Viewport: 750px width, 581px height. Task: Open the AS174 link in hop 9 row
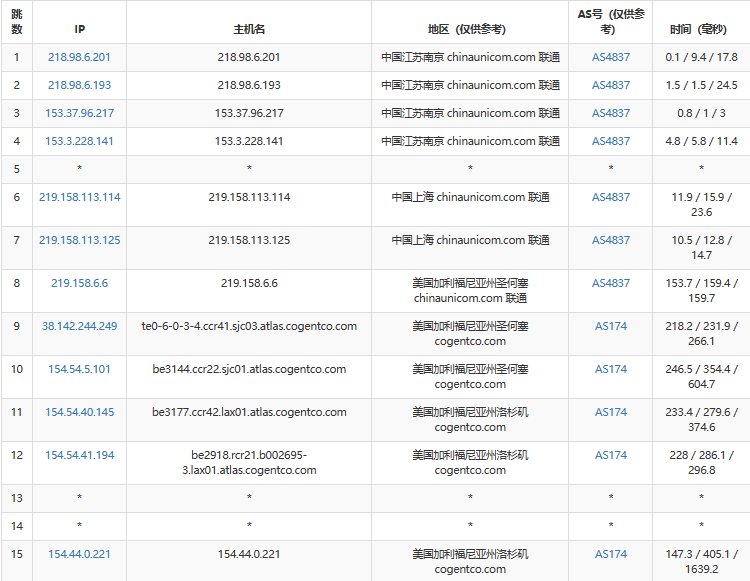click(611, 326)
